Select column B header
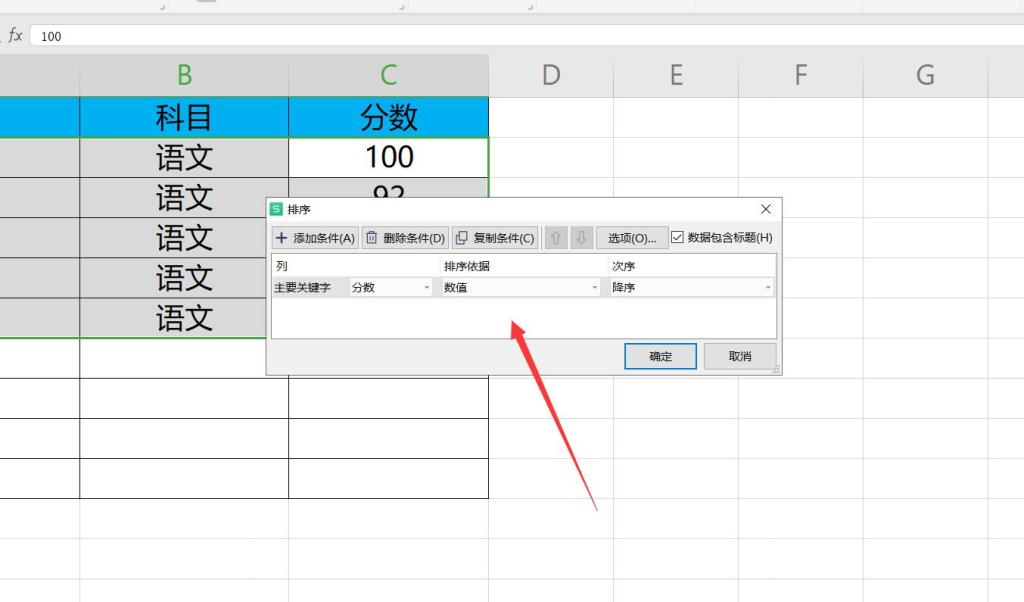The height and width of the screenshot is (602, 1024). 184,75
